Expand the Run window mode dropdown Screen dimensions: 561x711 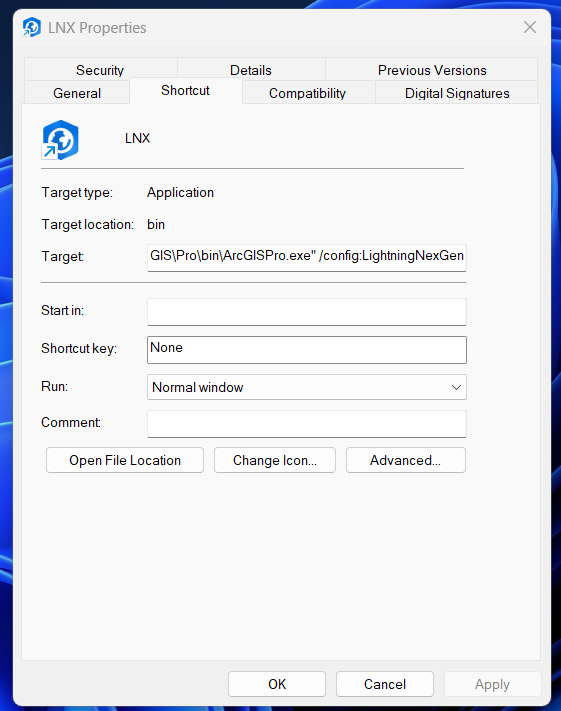coord(307,387)
